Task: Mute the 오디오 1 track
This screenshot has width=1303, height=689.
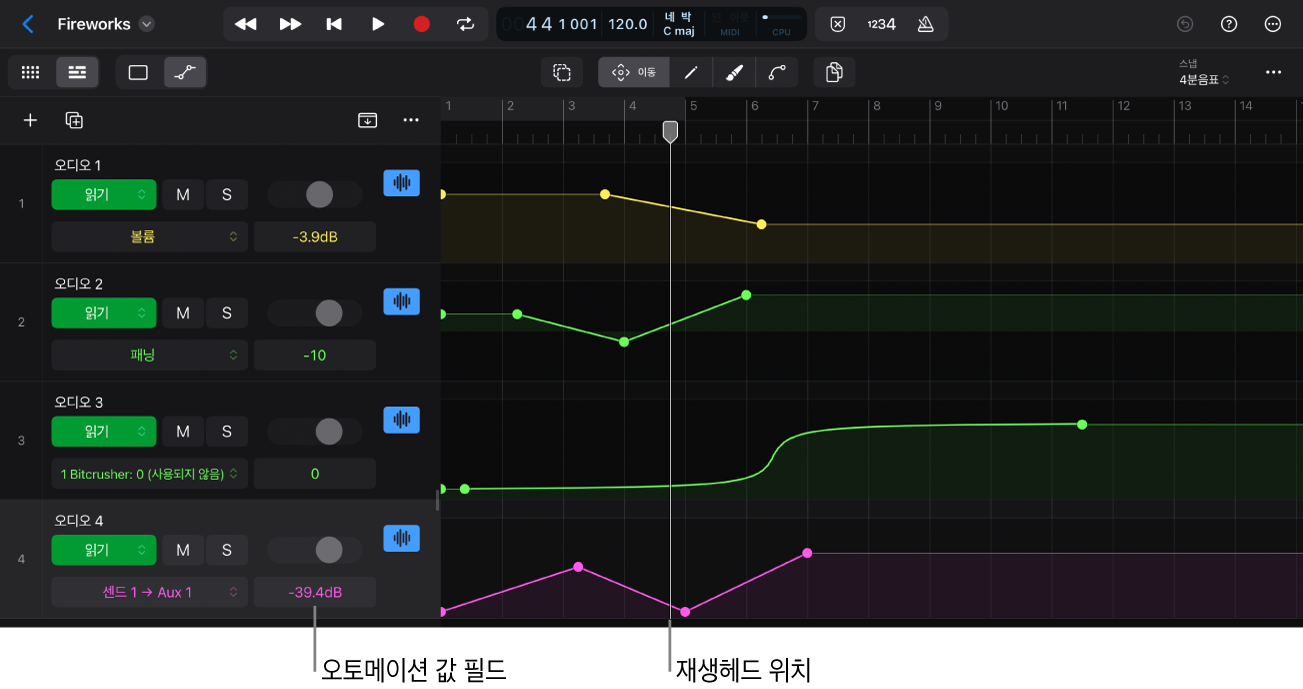Action: click(183, 195)
